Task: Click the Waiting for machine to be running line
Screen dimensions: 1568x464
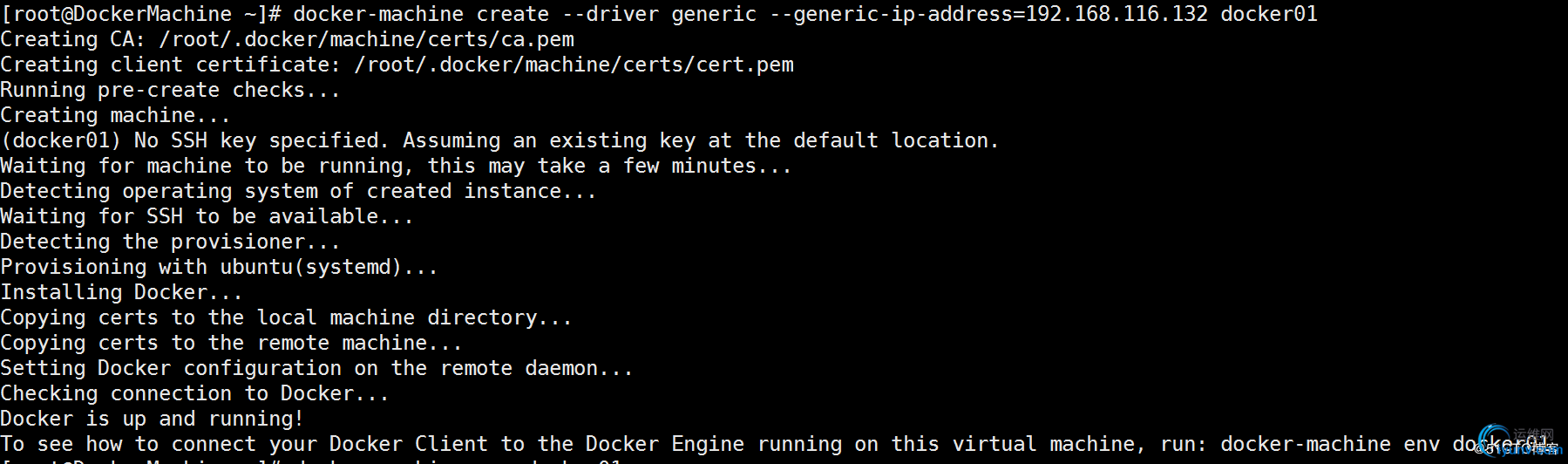Action: tap(396, 166)
